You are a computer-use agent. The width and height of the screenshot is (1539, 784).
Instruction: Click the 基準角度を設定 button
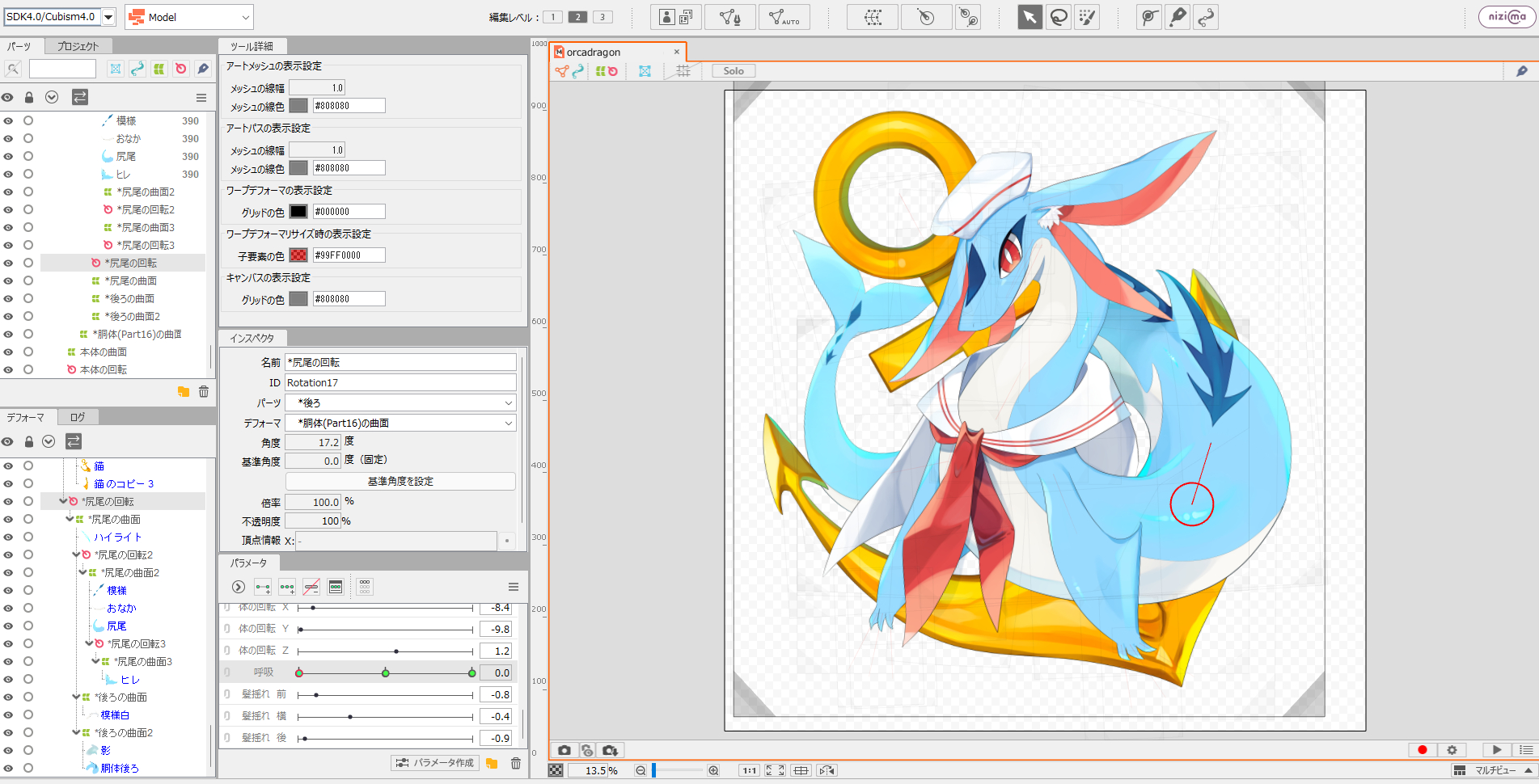tap(400, 481)
